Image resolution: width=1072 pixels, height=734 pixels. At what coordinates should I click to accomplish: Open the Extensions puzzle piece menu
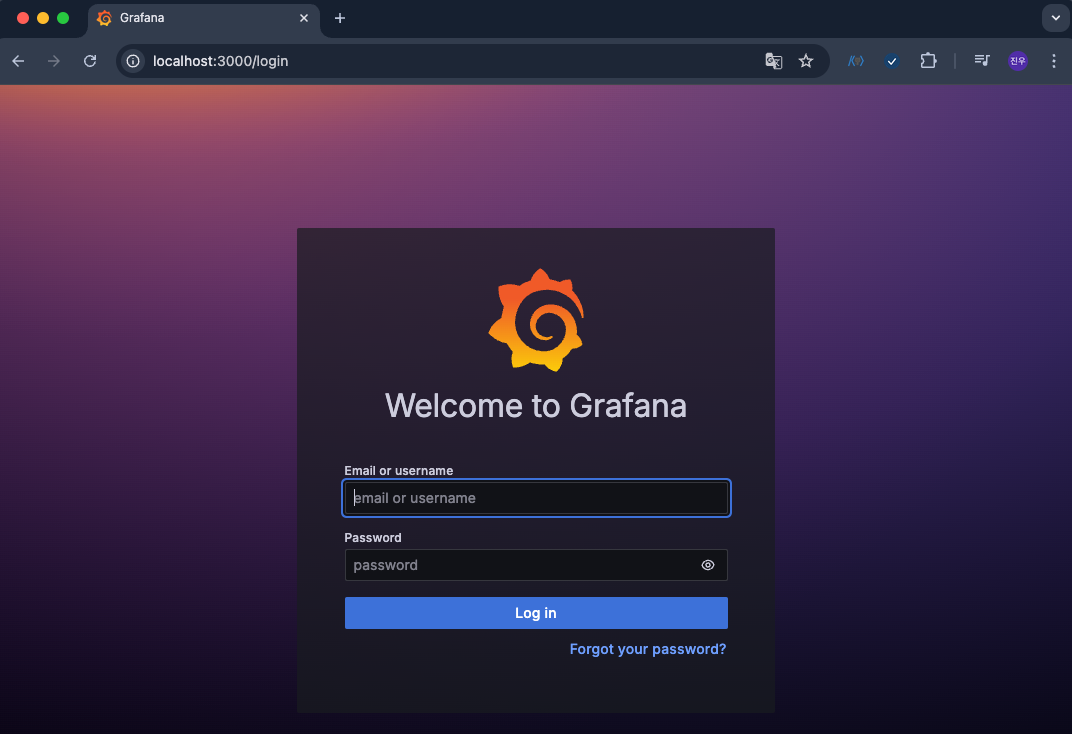coord(928,61)
